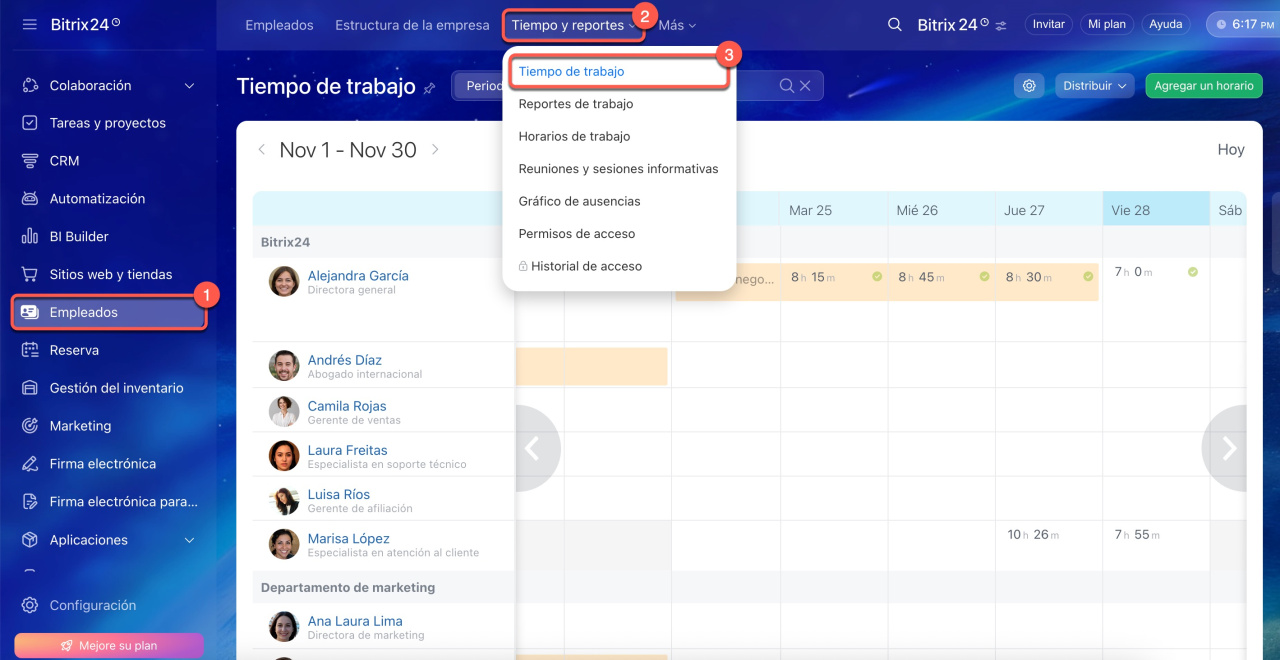Image resolution: width=1280 pixels, height=660 pixels.
Task: Go to next month with right chevron
Action: (435, 150)
